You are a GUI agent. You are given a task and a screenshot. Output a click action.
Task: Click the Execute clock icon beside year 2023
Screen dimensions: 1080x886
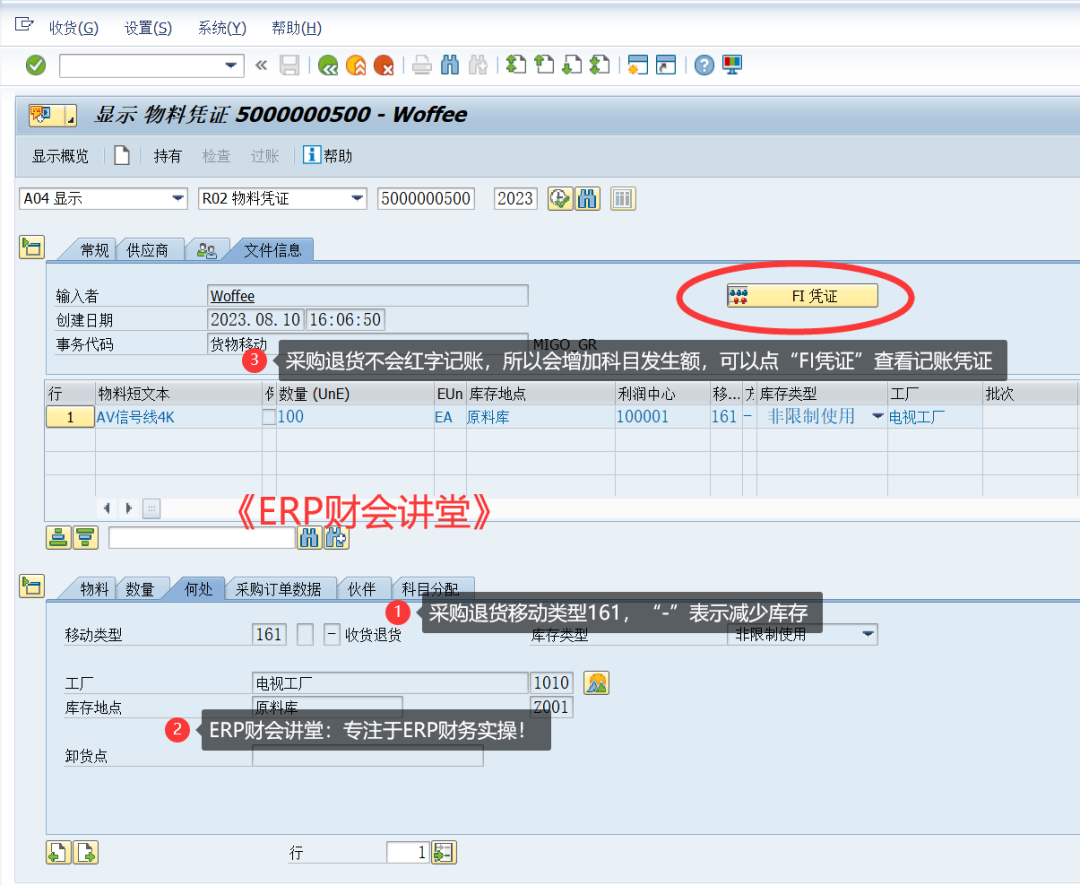coord(560,198)
